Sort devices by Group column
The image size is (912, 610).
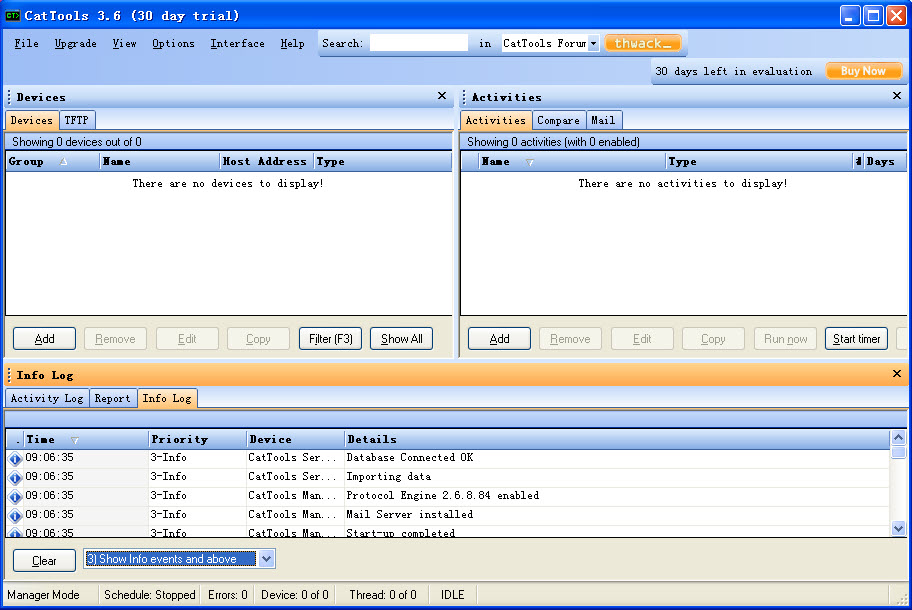pos(52,162)
